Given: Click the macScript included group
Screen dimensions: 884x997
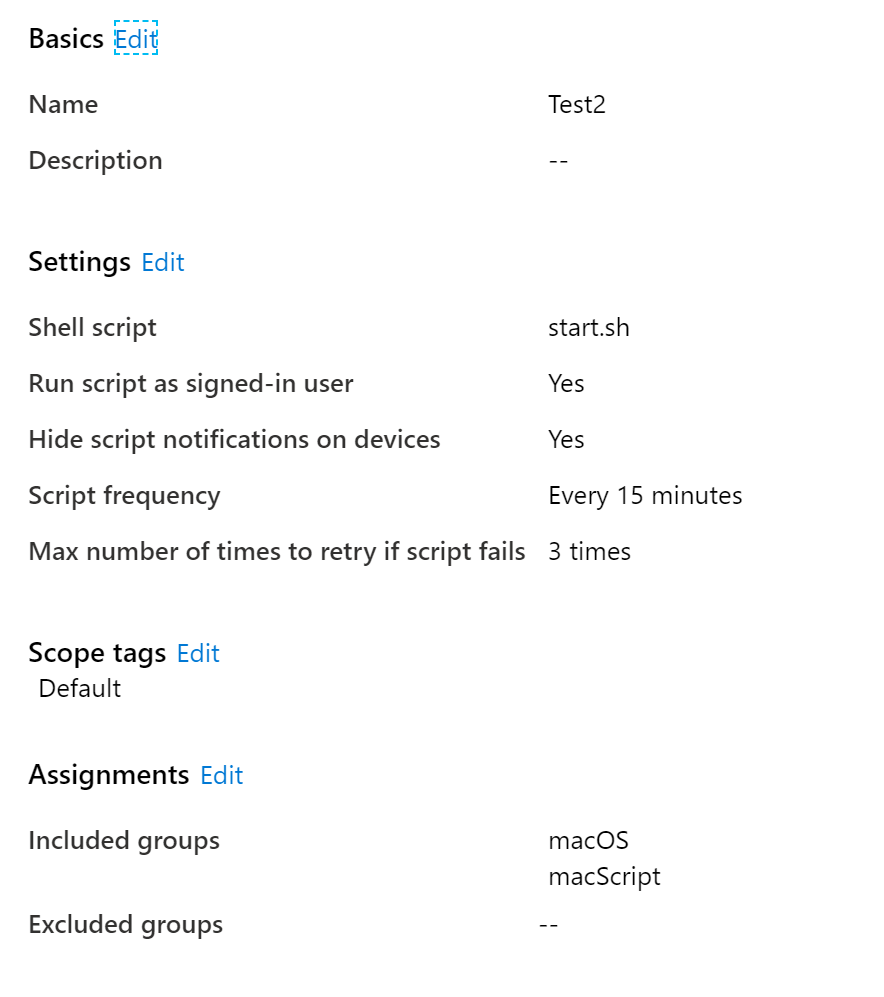Looking at the screenshot, I should pyautogui.click(x=604, y=877).
